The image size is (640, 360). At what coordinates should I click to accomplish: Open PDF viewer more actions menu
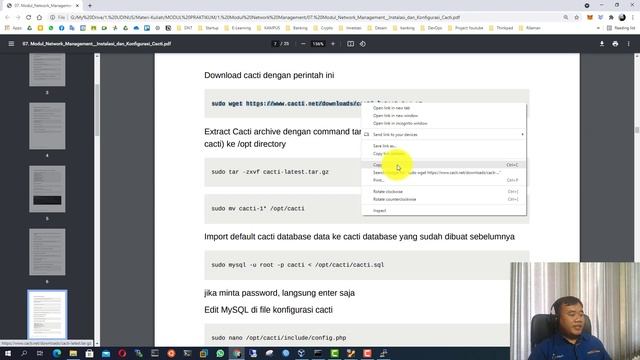629,44
